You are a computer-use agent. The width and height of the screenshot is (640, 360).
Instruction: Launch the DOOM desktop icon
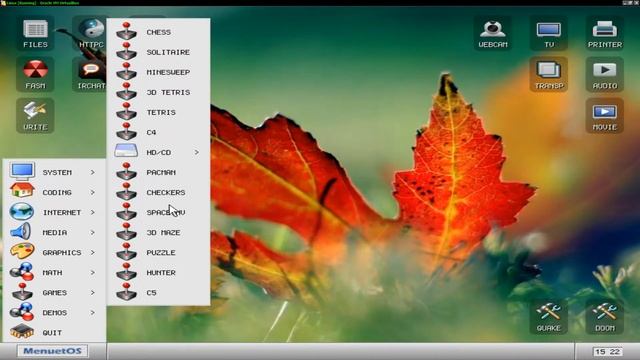coord(604,317)
